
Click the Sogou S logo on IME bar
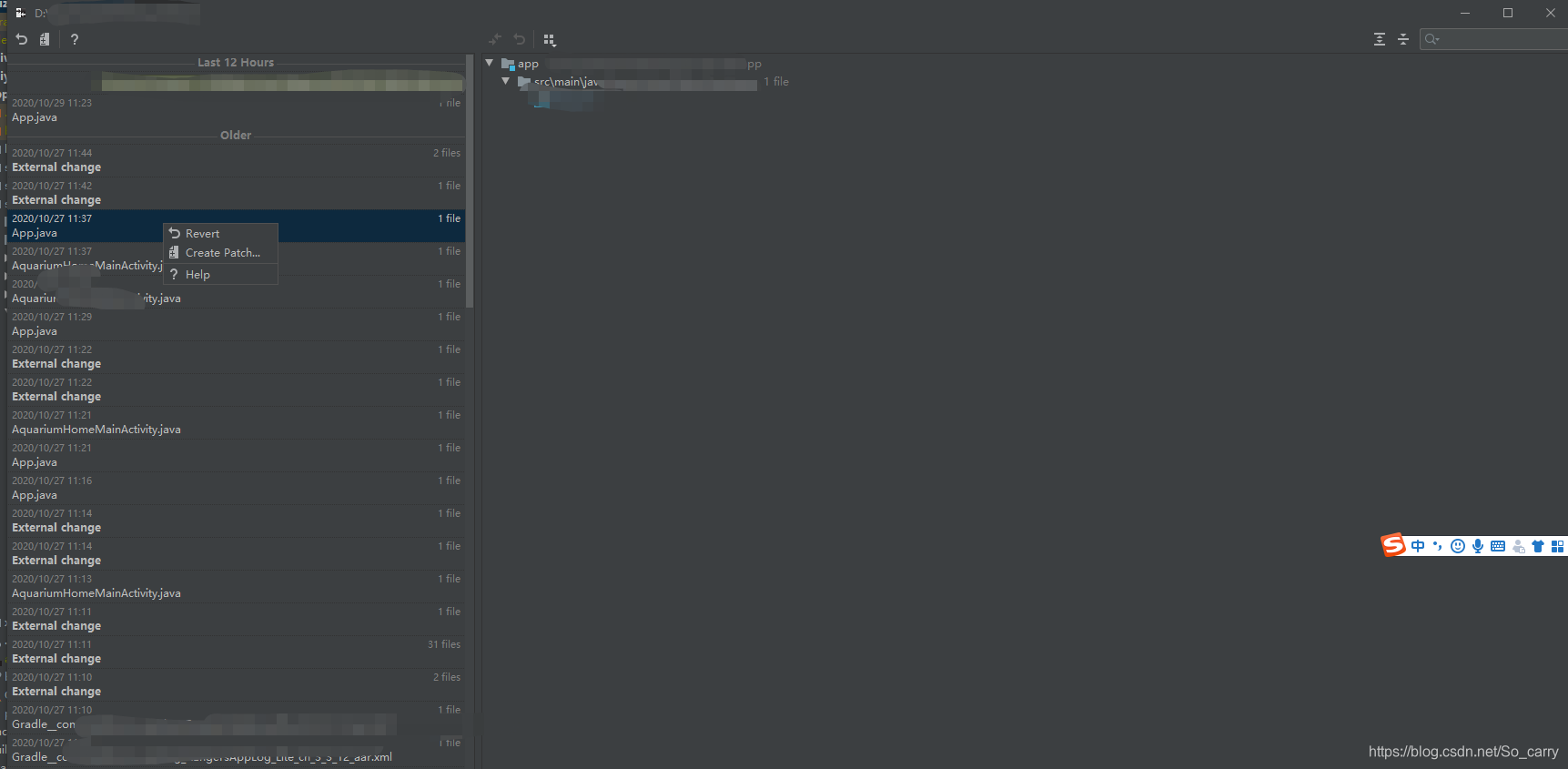tap(1393, 545)
